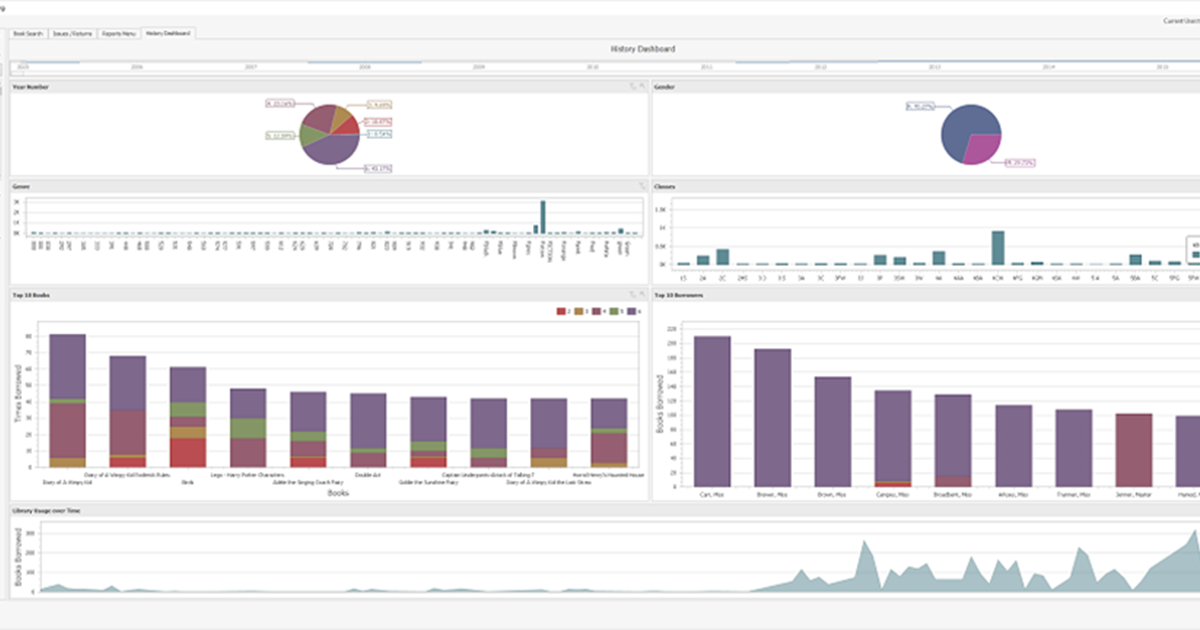Click left header icon in Year Number panel
1200x630 pixels.
click(633, 87)
